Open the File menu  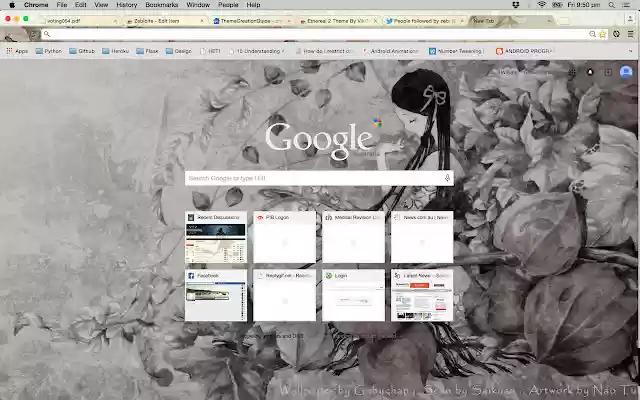click(62, 5)
